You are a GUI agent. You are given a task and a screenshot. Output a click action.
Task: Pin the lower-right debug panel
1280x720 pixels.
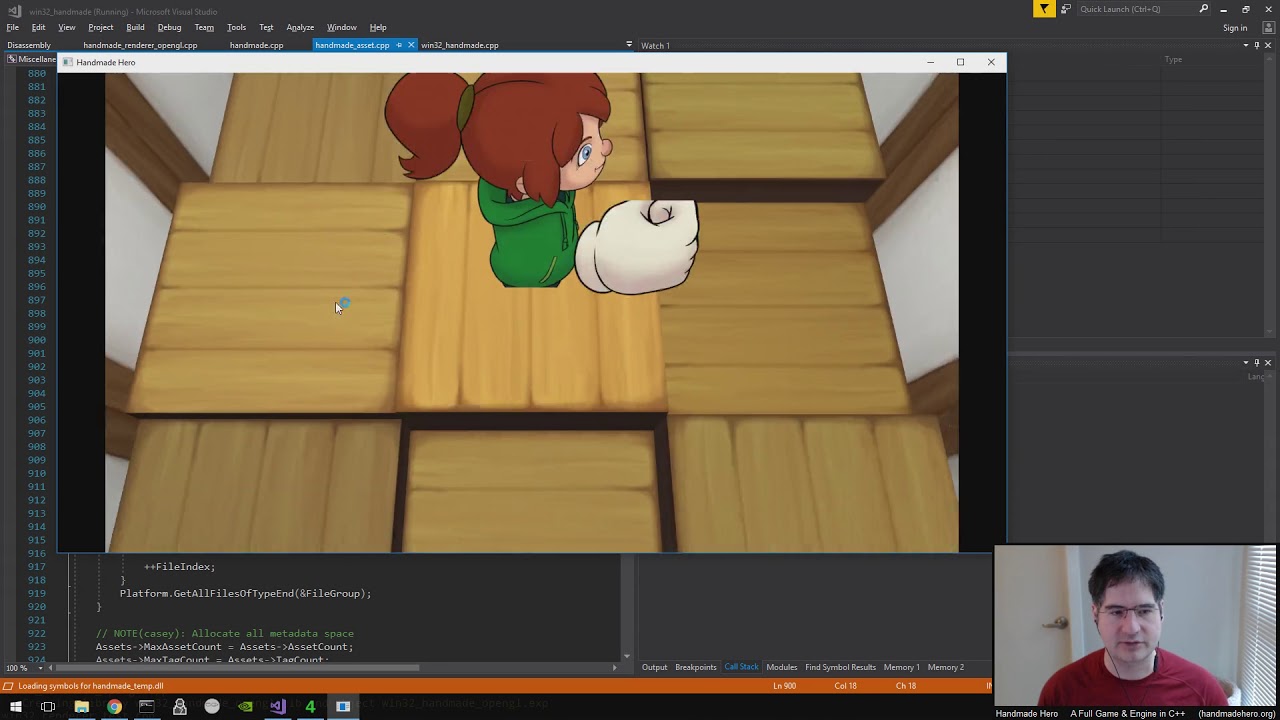[1257, 362]
